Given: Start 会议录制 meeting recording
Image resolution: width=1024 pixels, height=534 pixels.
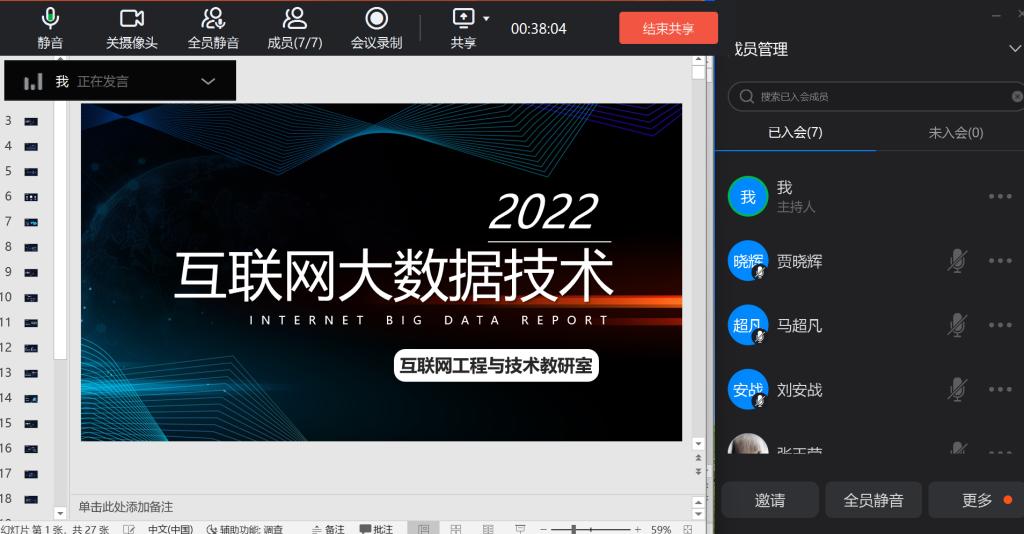Looking at the screenshot, I should pos(376,28).
